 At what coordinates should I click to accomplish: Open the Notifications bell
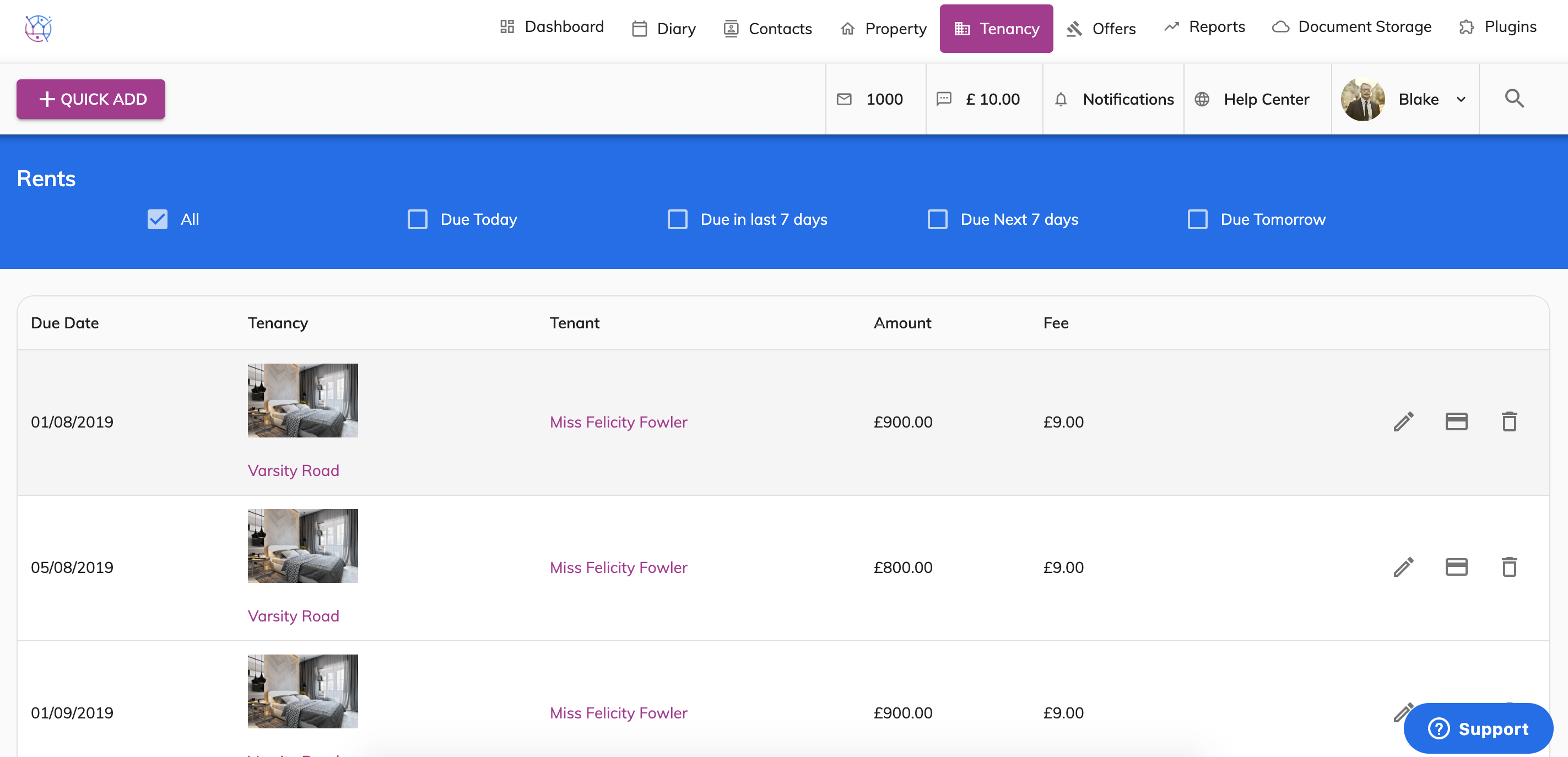pyautogui.click(x=1061, y=99)
